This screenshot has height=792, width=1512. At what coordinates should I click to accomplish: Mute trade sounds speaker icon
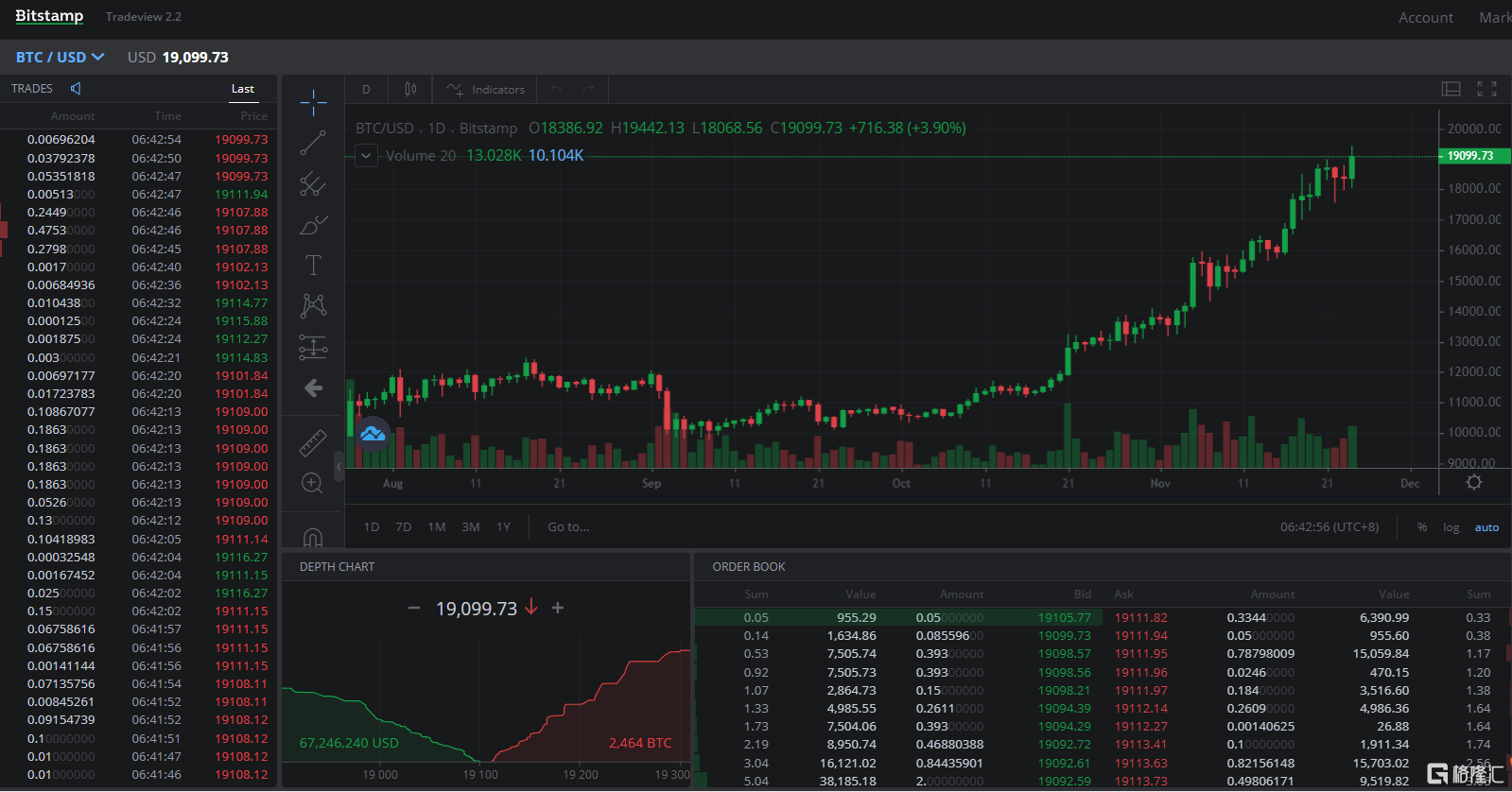76,88
